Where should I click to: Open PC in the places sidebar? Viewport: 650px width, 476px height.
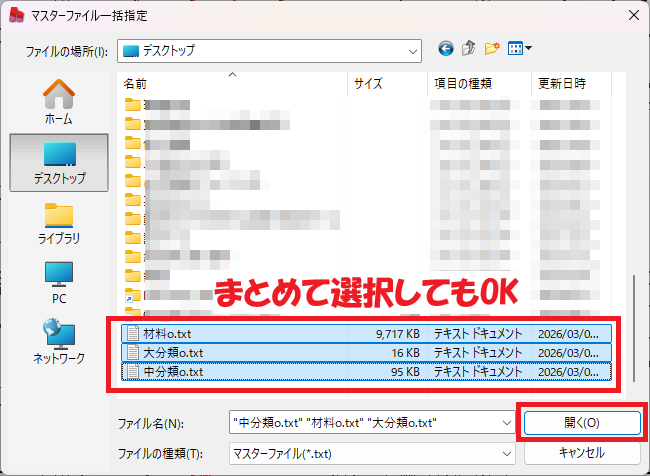(59, 283)
